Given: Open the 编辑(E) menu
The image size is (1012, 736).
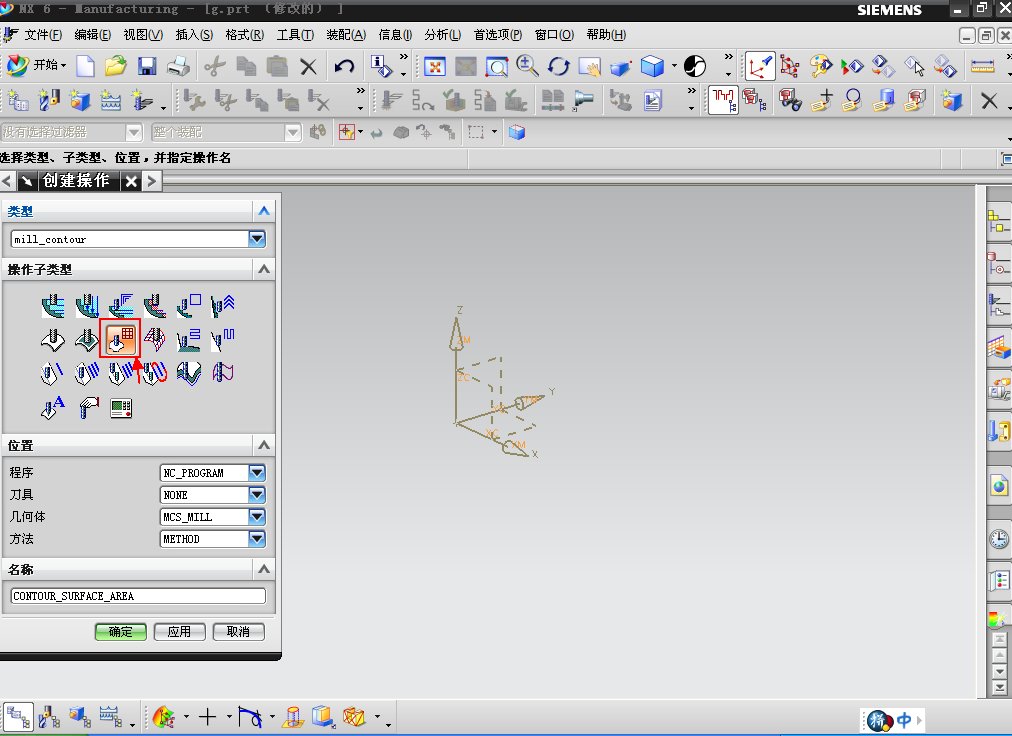Looking at the screenshot, I should click(x=92, y=35).
